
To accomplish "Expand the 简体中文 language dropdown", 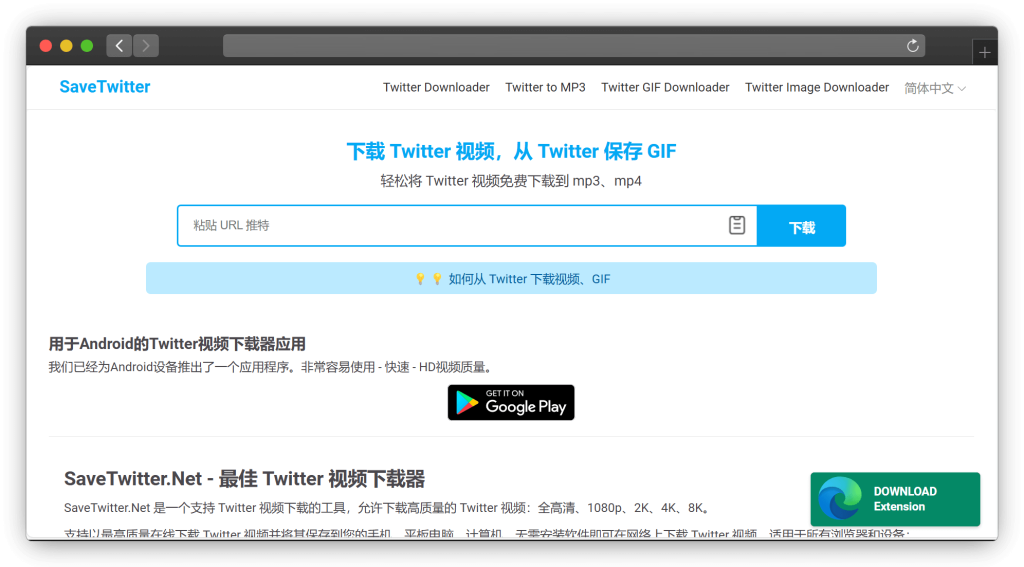I will (935, 88).
